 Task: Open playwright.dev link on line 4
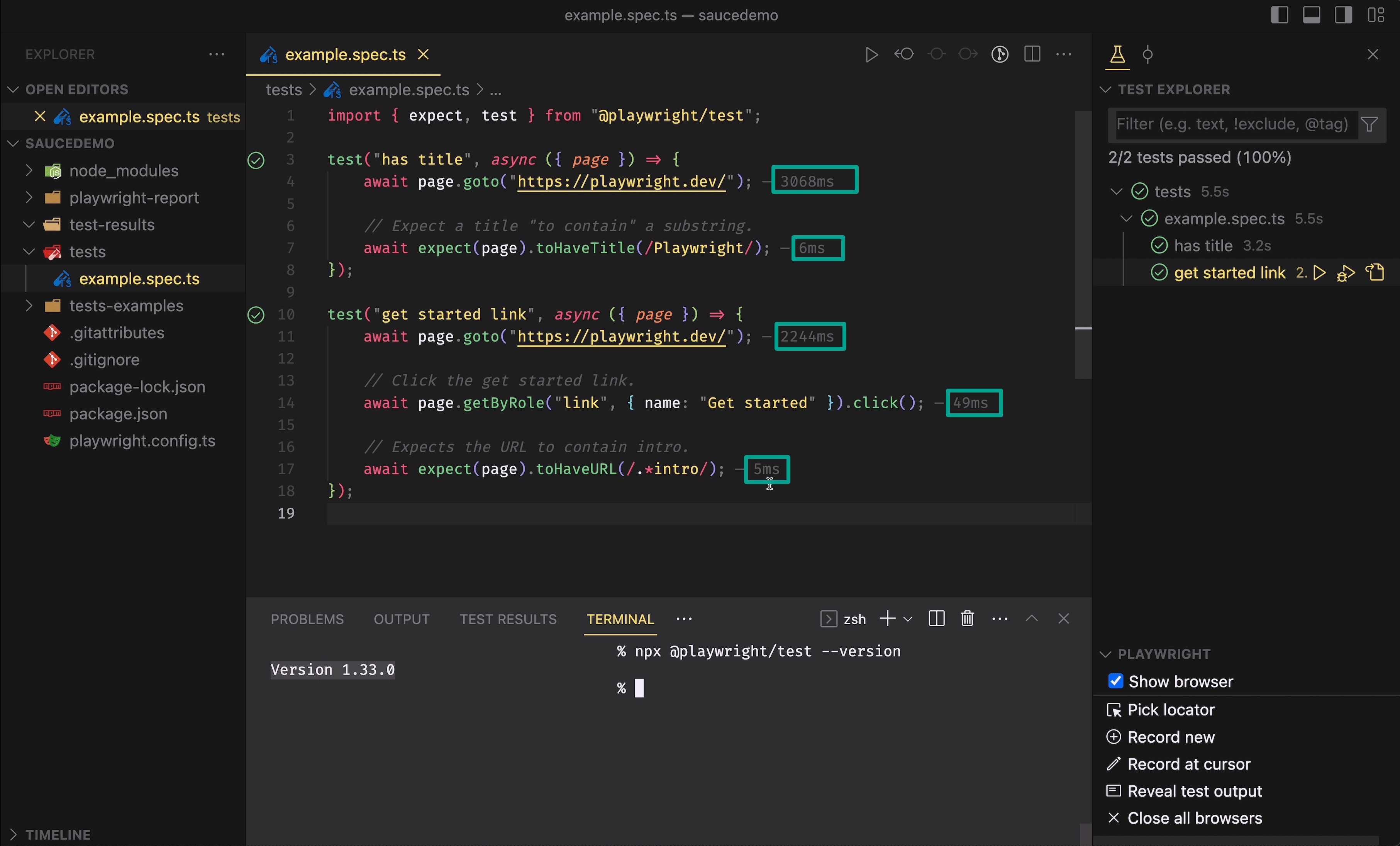622,182
